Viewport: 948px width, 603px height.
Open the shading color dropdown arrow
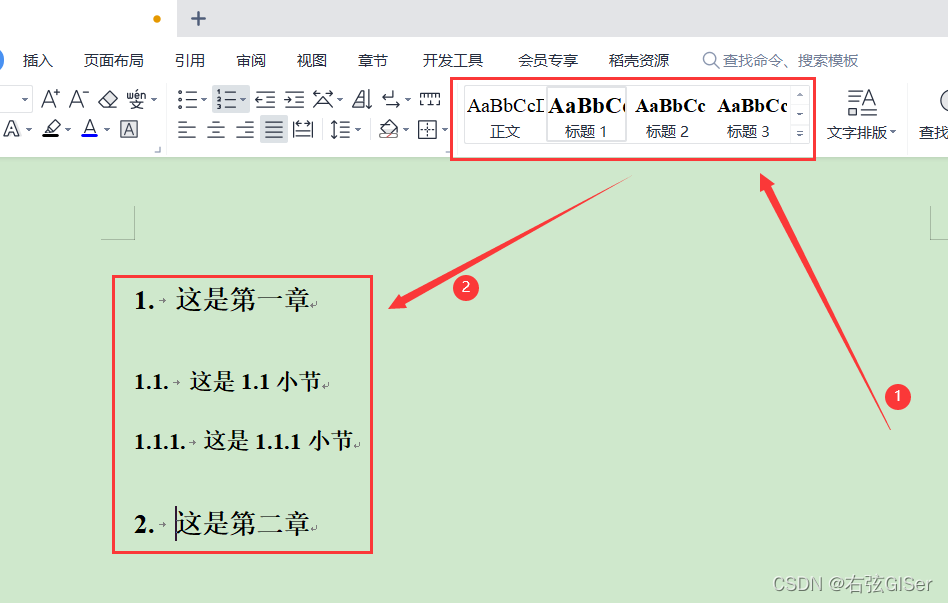click(x=406, y=129)
